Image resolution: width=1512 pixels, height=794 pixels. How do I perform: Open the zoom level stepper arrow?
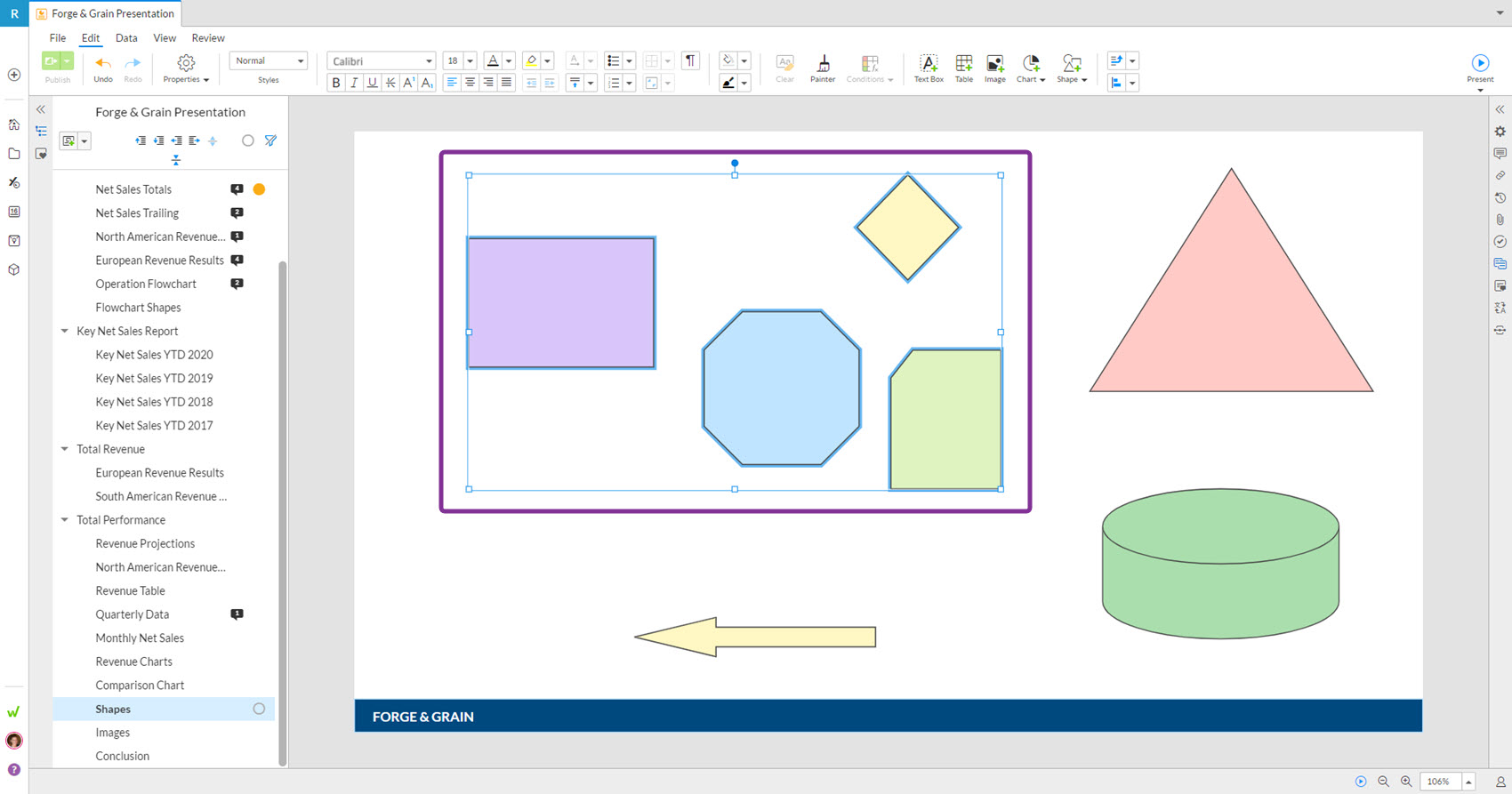point(1468,782)
